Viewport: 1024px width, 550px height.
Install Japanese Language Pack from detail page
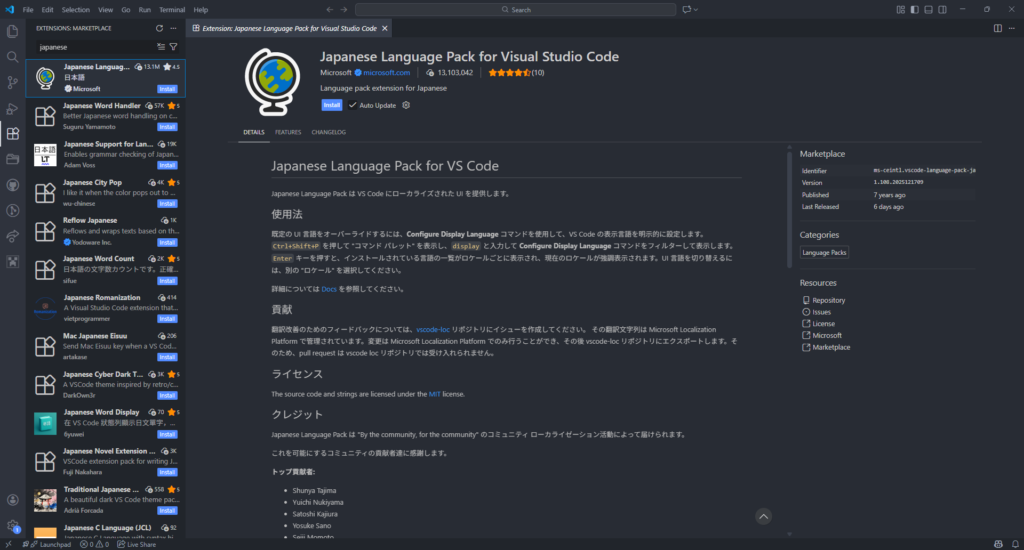(331, 105)
